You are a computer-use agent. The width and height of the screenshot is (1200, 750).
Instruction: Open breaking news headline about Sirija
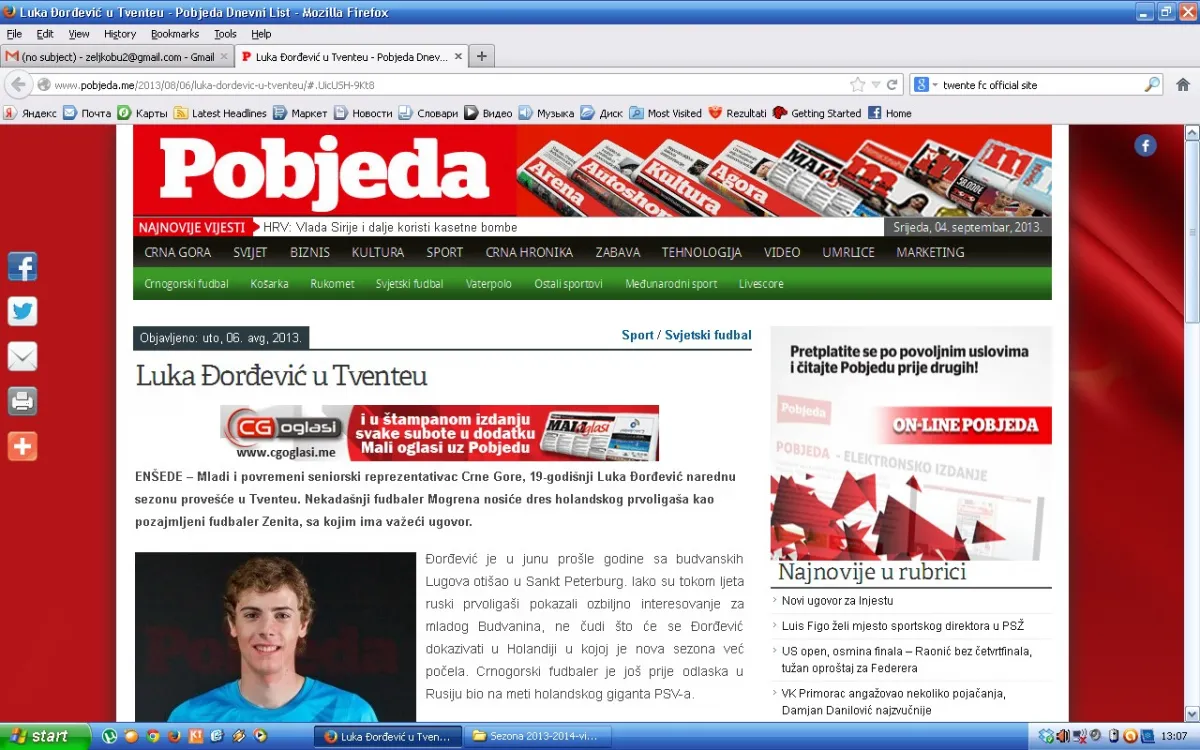pos(390,227)
